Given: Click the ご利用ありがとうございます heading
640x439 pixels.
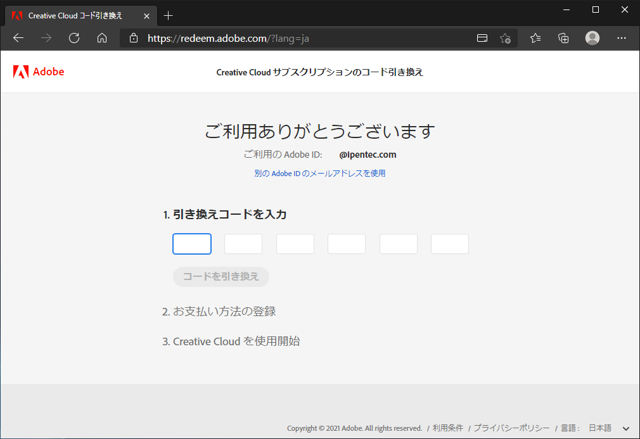Looking at the screenshot, I should (x=320, y=131).
